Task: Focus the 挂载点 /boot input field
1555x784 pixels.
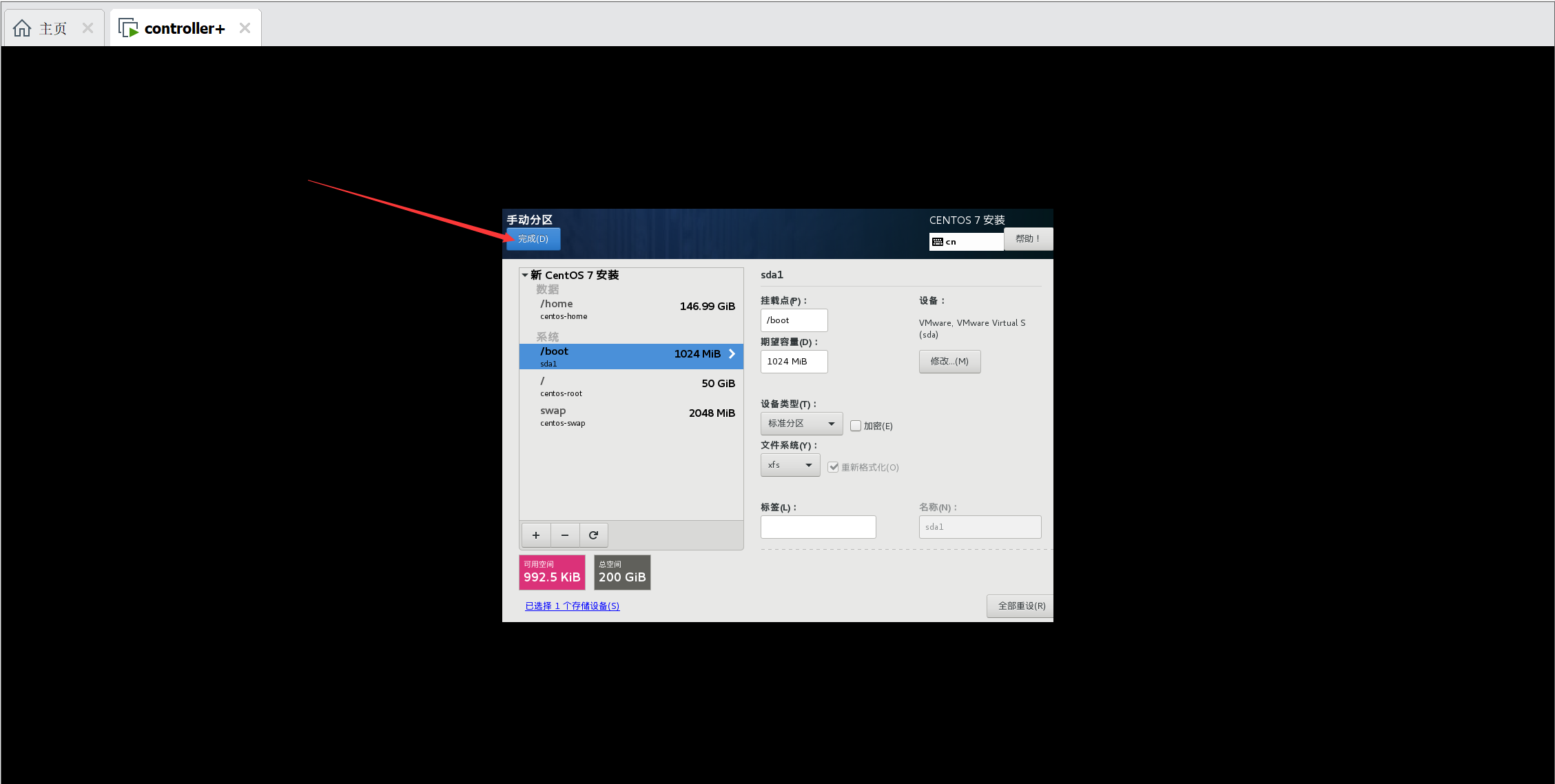Action: (794, 320)
